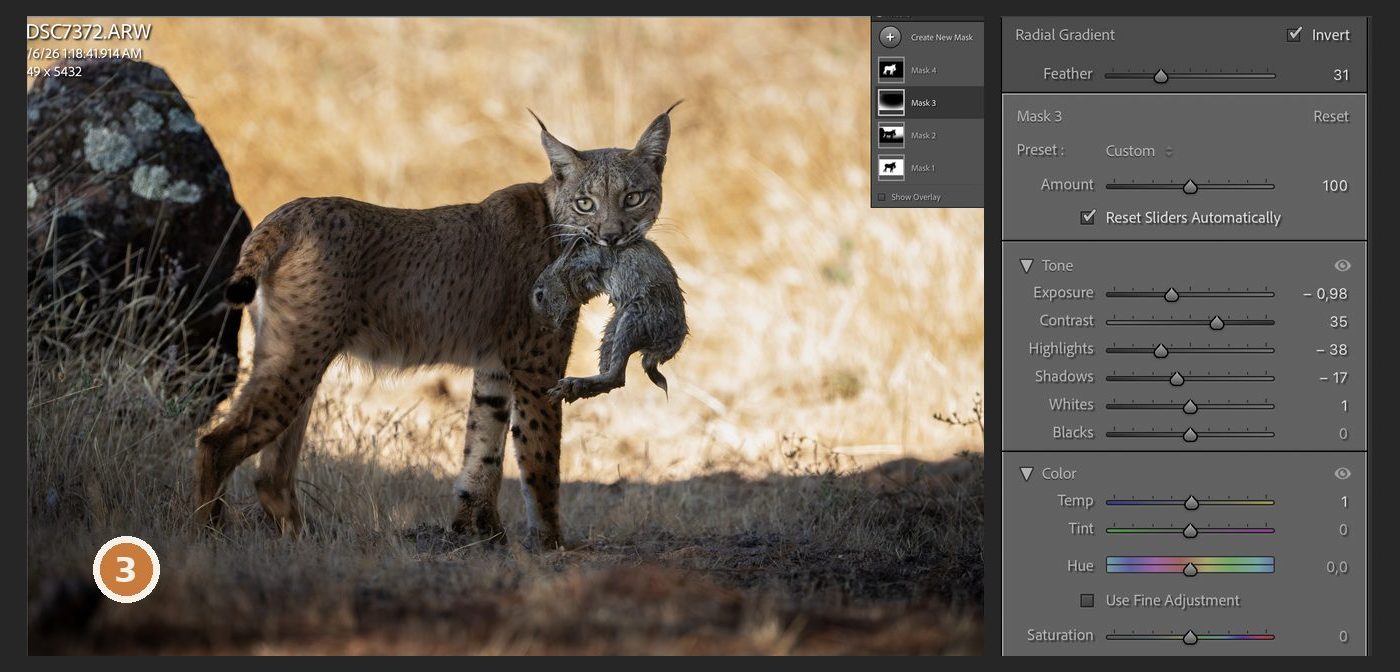Collapse the Color section triangle
The width and height of the screenshot is (1400, 672).
click(x=1026, y=473)
